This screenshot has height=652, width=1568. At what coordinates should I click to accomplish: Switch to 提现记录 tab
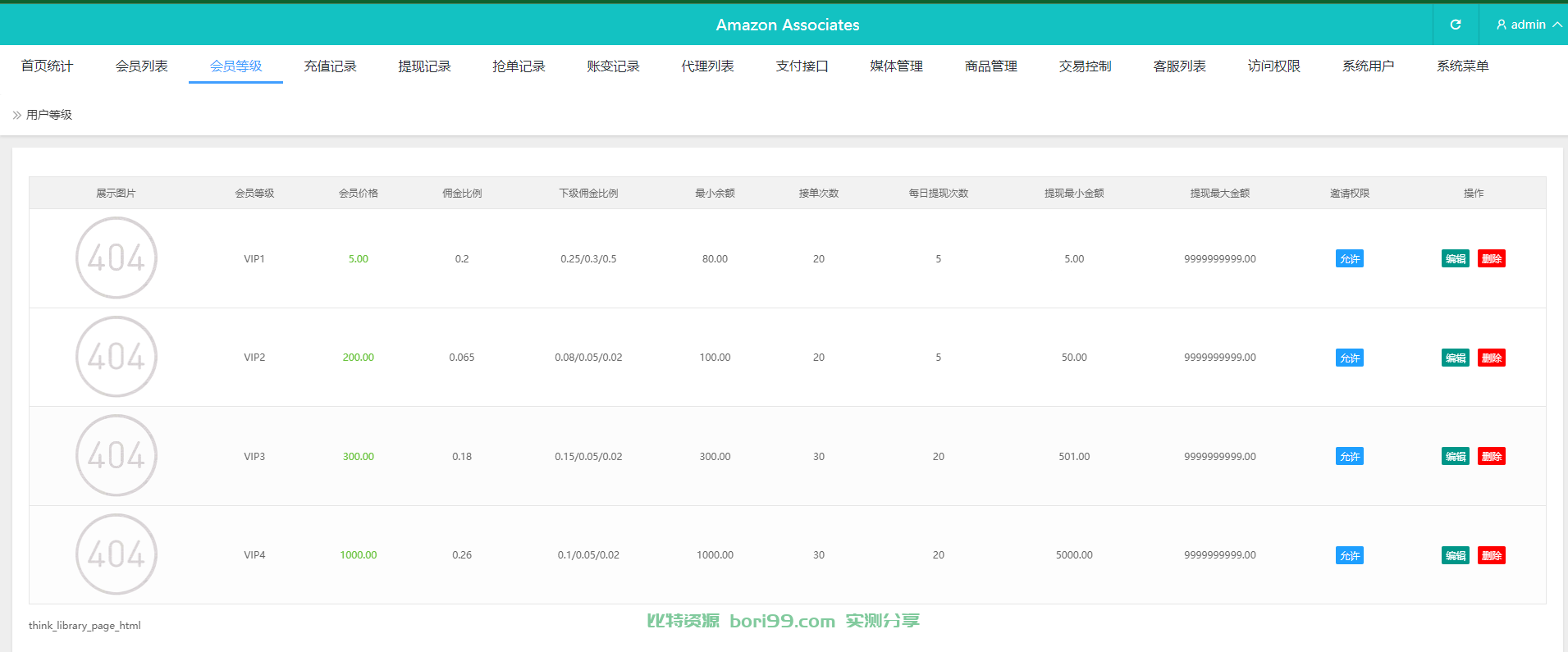tap(424, 66)
